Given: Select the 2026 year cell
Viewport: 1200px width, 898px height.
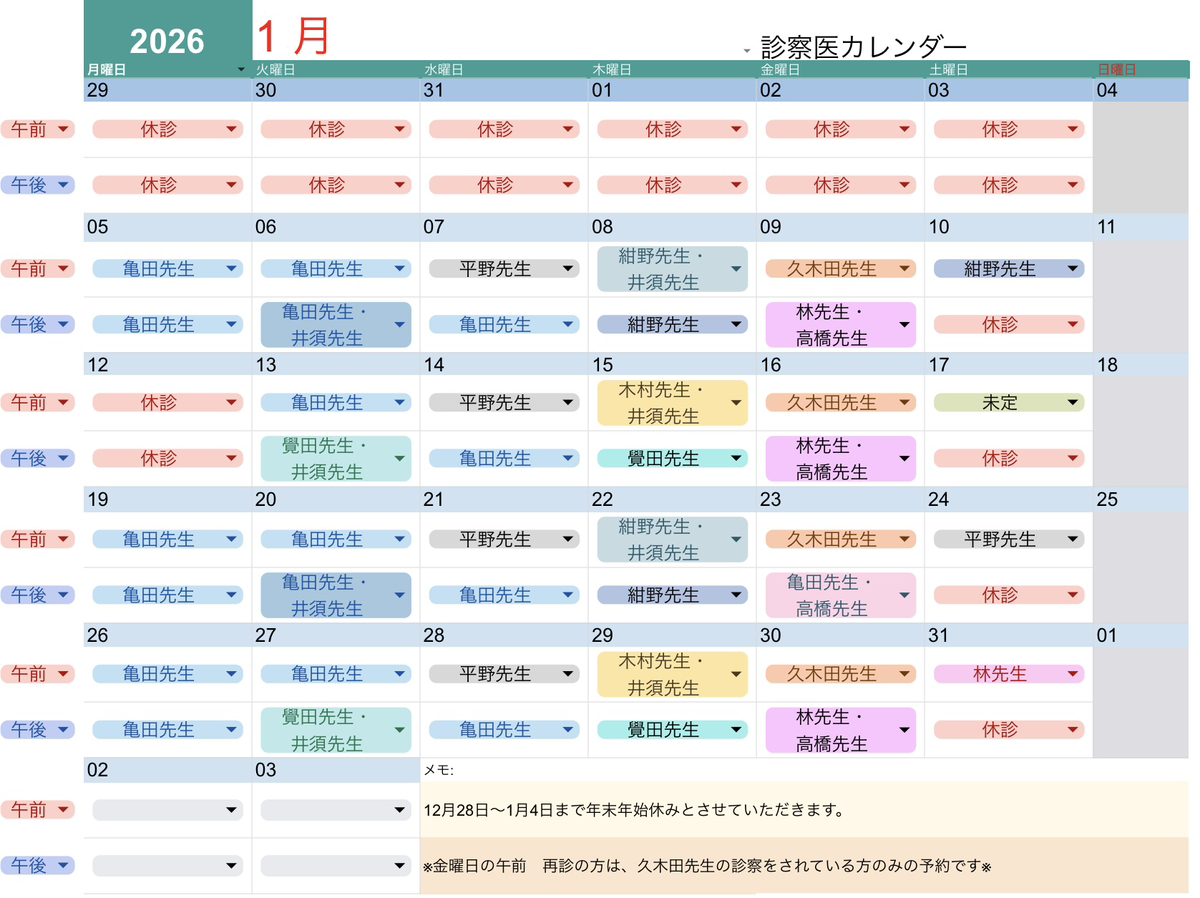Looking at the screenshot, I should point(167,40).
